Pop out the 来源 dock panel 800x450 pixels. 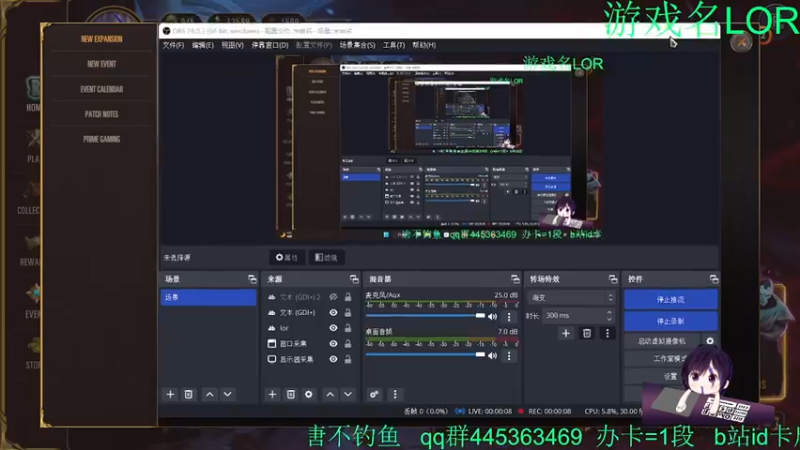click(354, 279)
